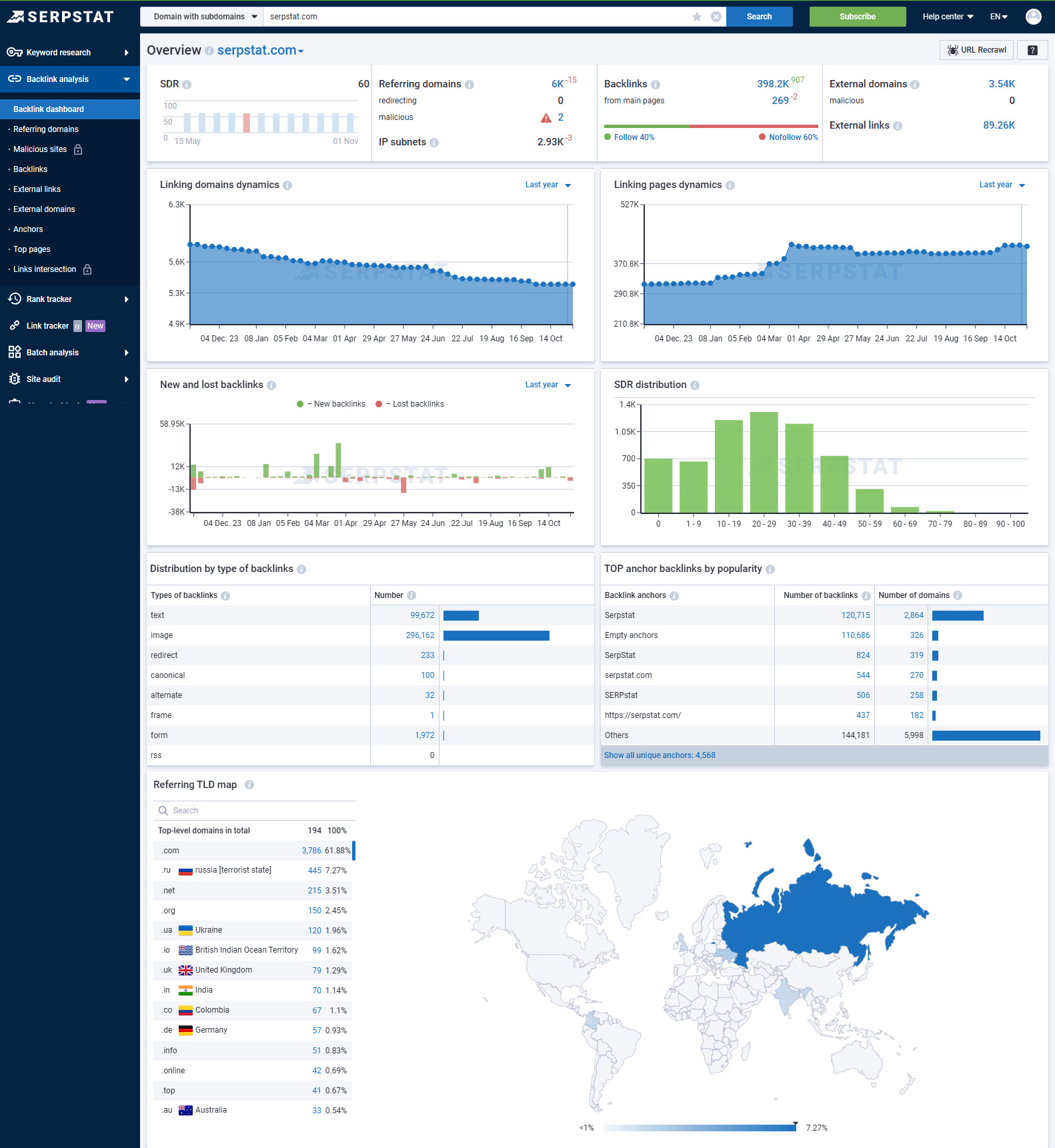1055x1148 pixels.
Task: Click the SDR distribution info icon
Action: (695, 385)
